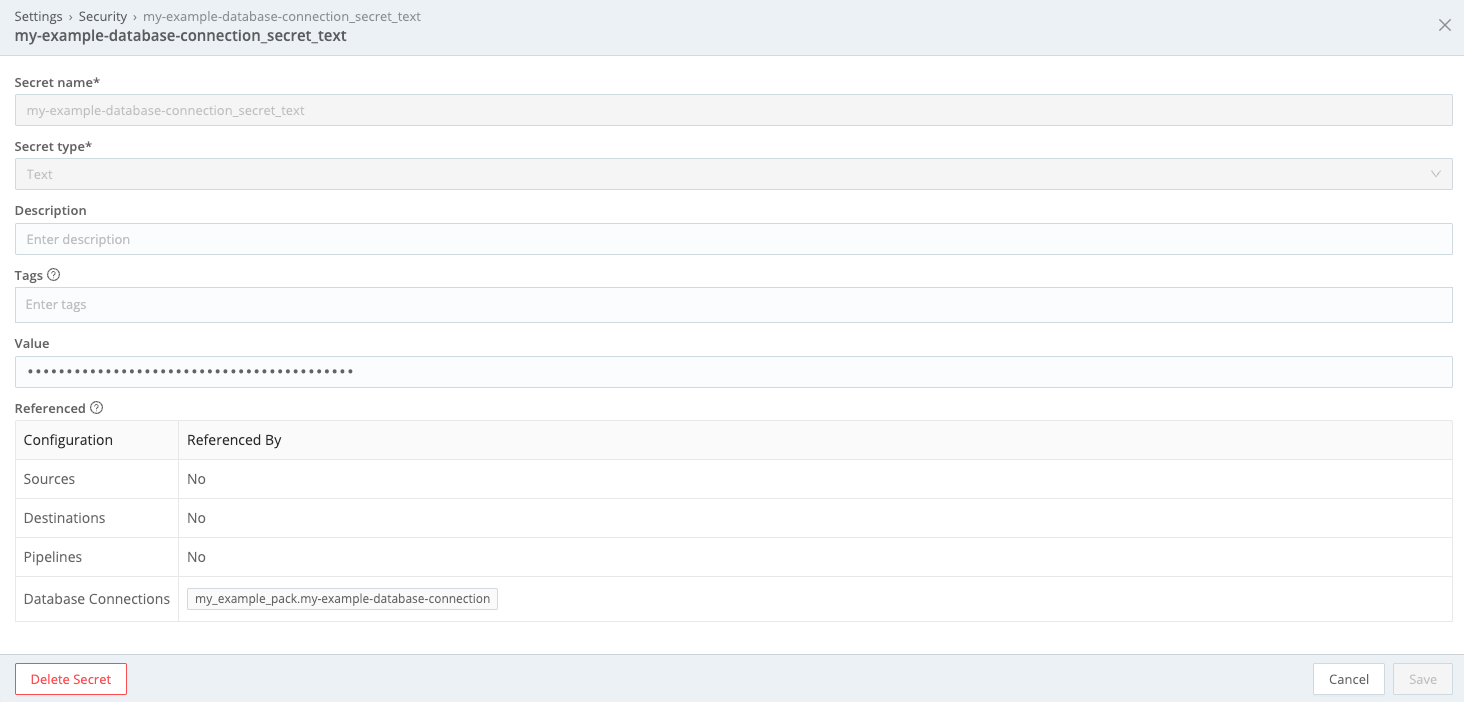Open the my_example_pack.my-example-database-connection reference chip
1464x702 pixels.
341,598
